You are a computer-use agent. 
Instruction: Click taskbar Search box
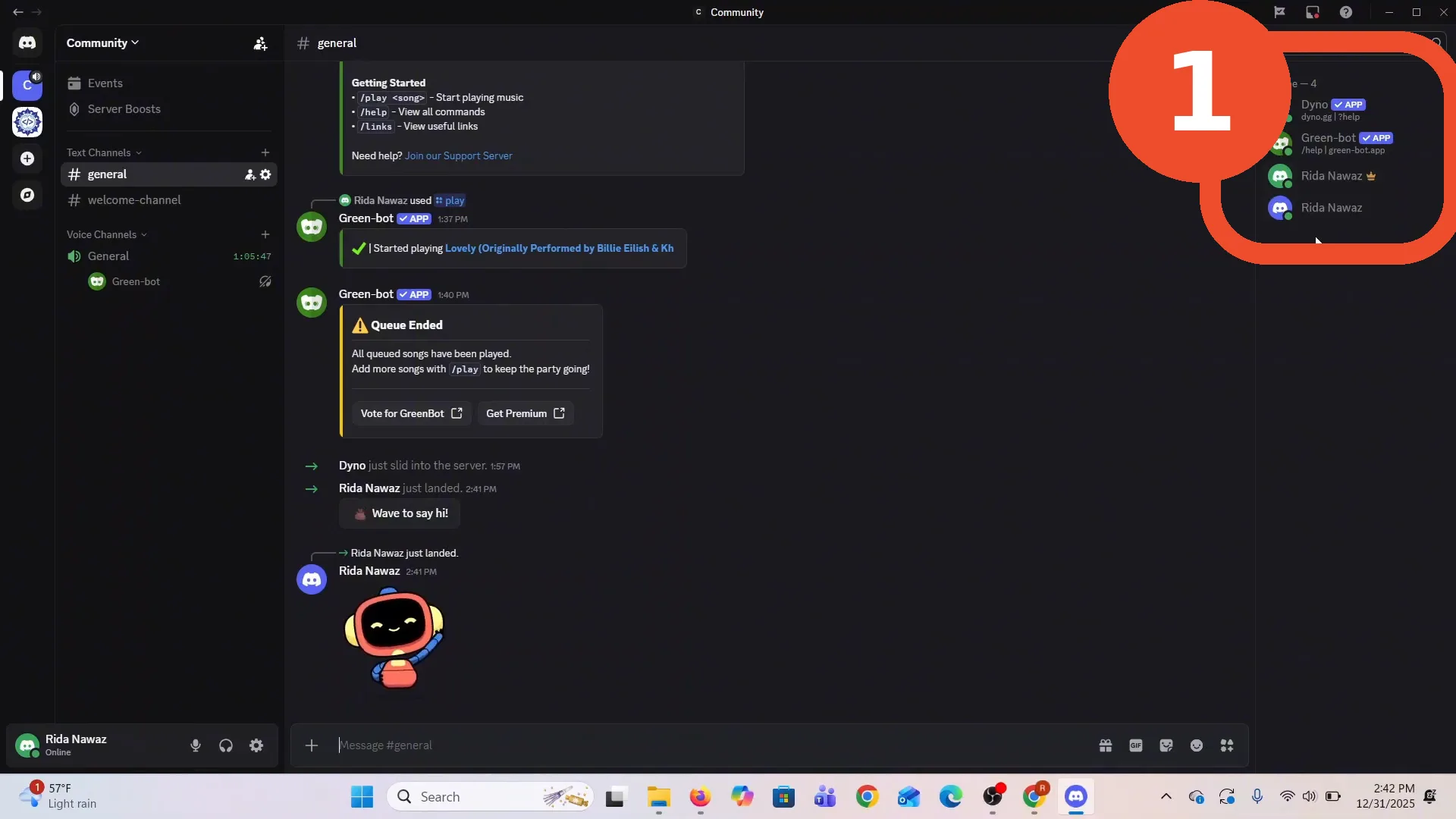point(490,797)
